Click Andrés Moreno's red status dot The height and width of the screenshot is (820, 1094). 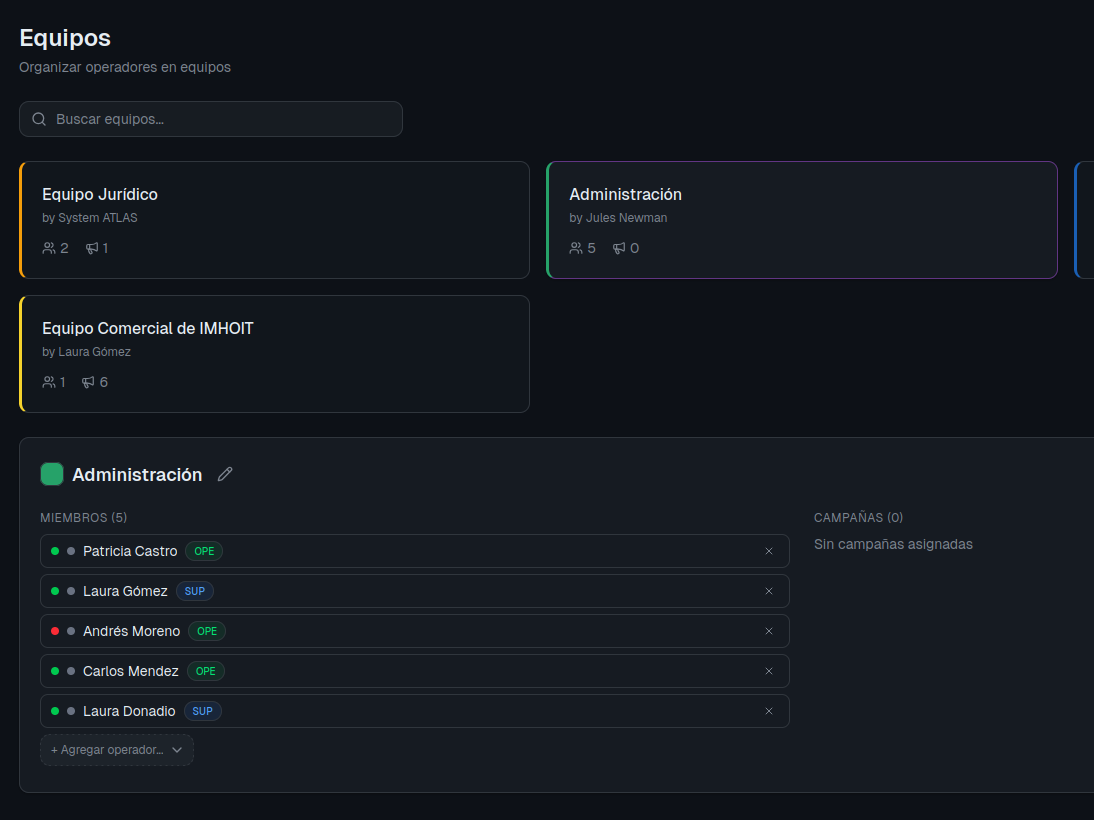point(55,631)
